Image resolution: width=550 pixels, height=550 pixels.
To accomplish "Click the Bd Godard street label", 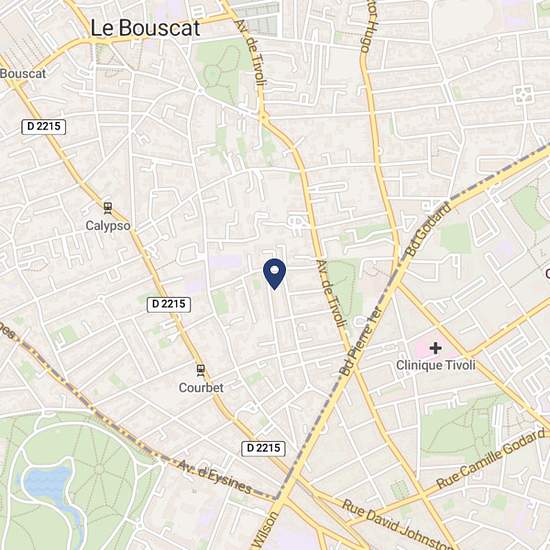I will [428, 229].
